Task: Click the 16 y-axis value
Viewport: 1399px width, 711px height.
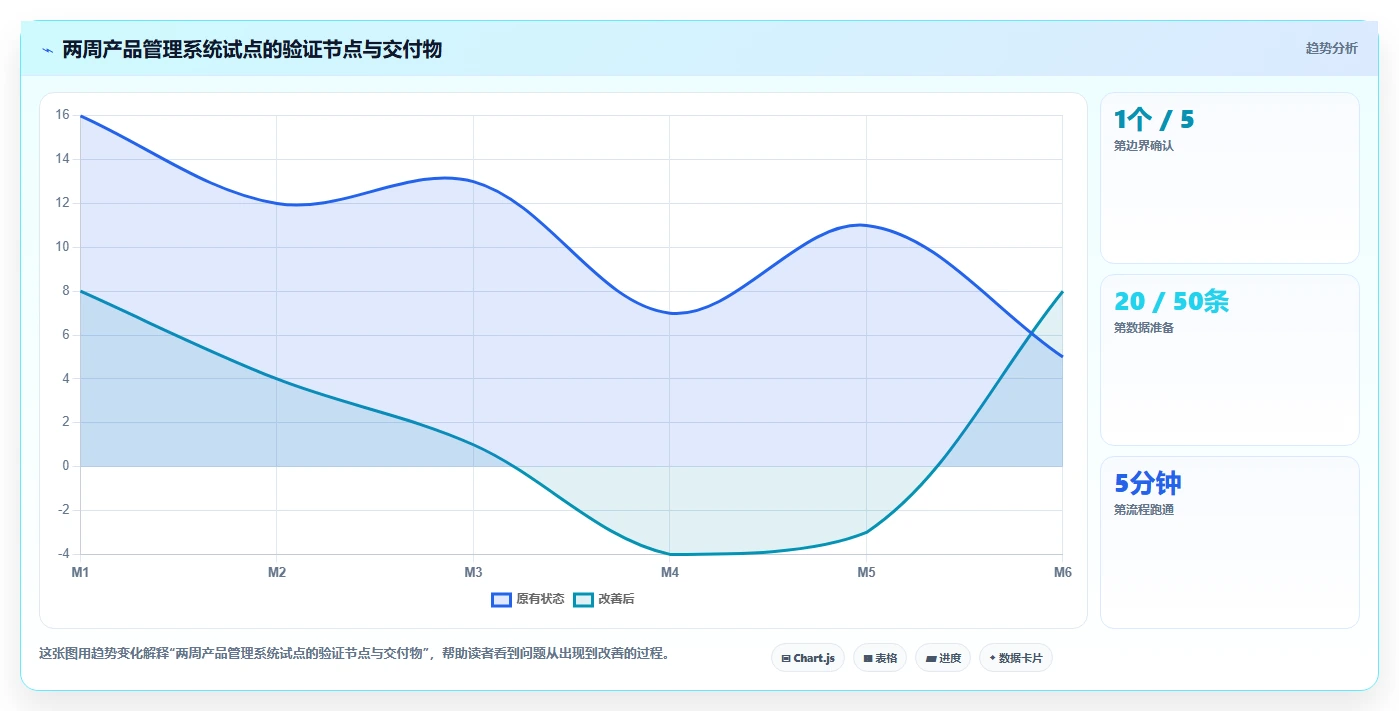Action: pos(62,115)
